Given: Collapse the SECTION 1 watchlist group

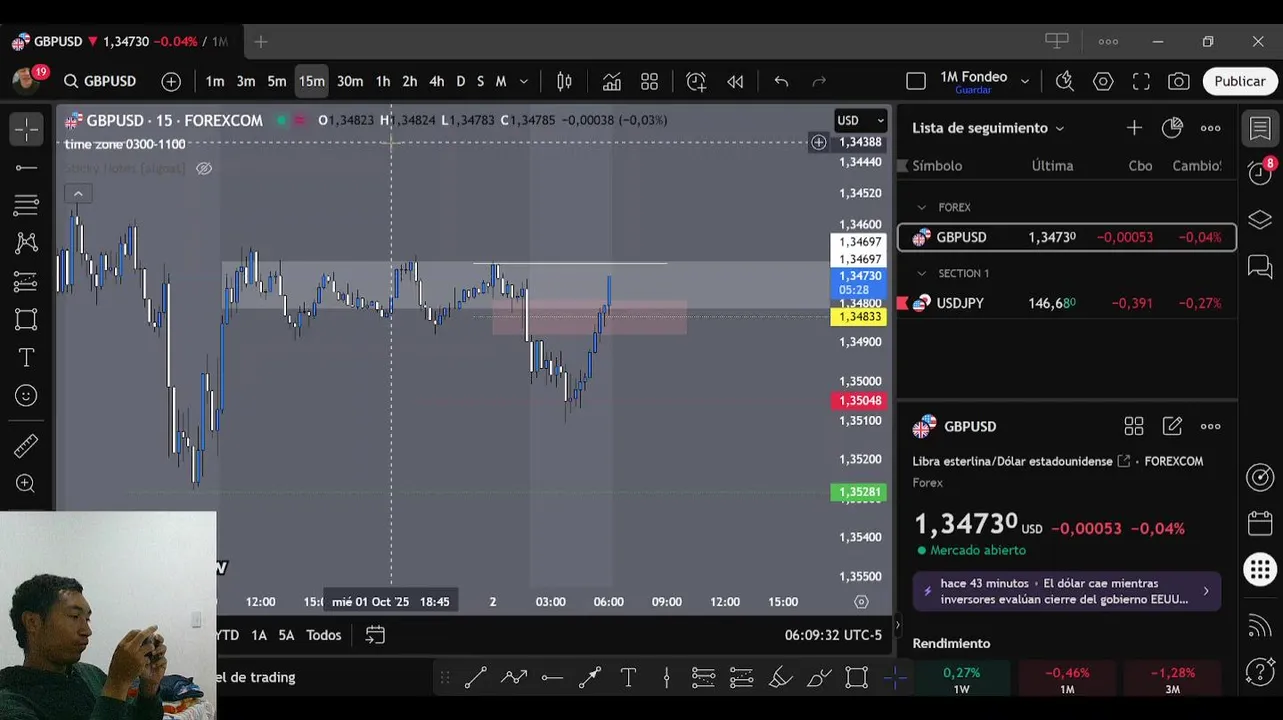Looking at the screenshot, I should (x=921, y=273).
